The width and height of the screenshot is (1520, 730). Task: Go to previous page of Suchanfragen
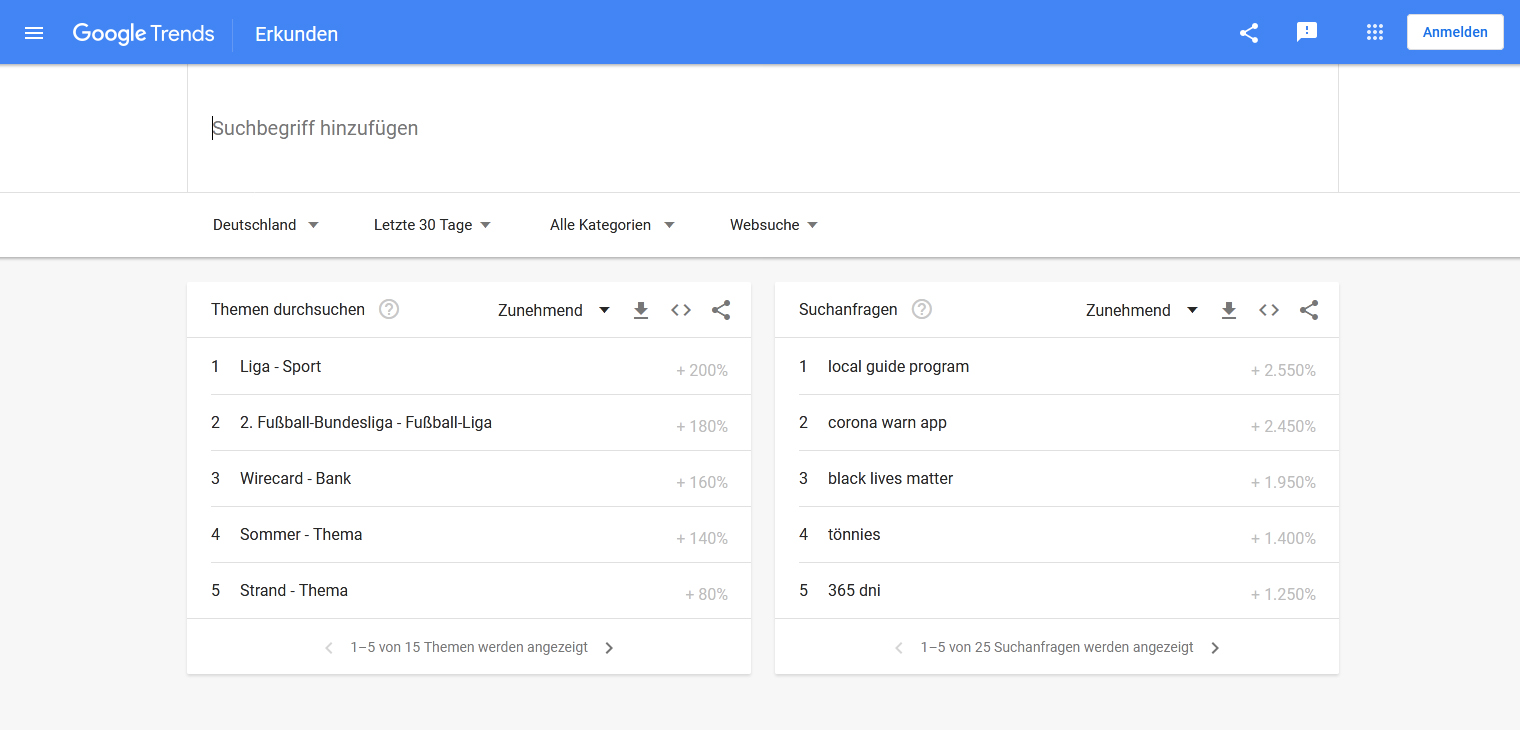(x=899, y=648)
